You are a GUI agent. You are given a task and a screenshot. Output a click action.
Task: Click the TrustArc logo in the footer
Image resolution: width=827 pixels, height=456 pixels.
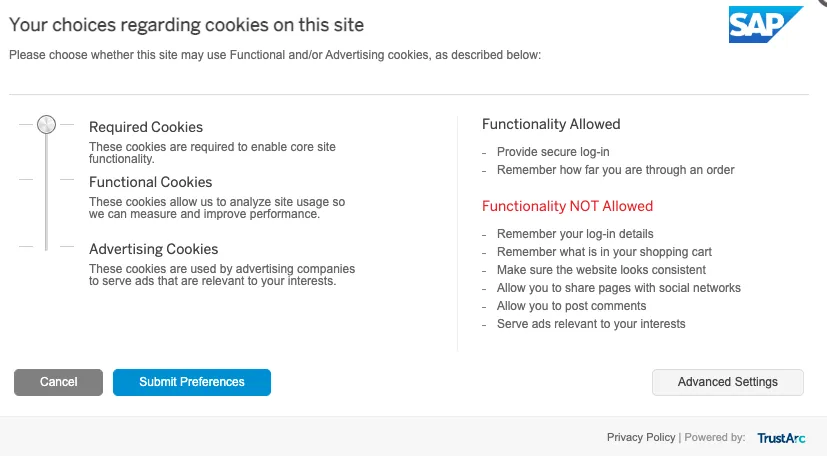point(781,437)
